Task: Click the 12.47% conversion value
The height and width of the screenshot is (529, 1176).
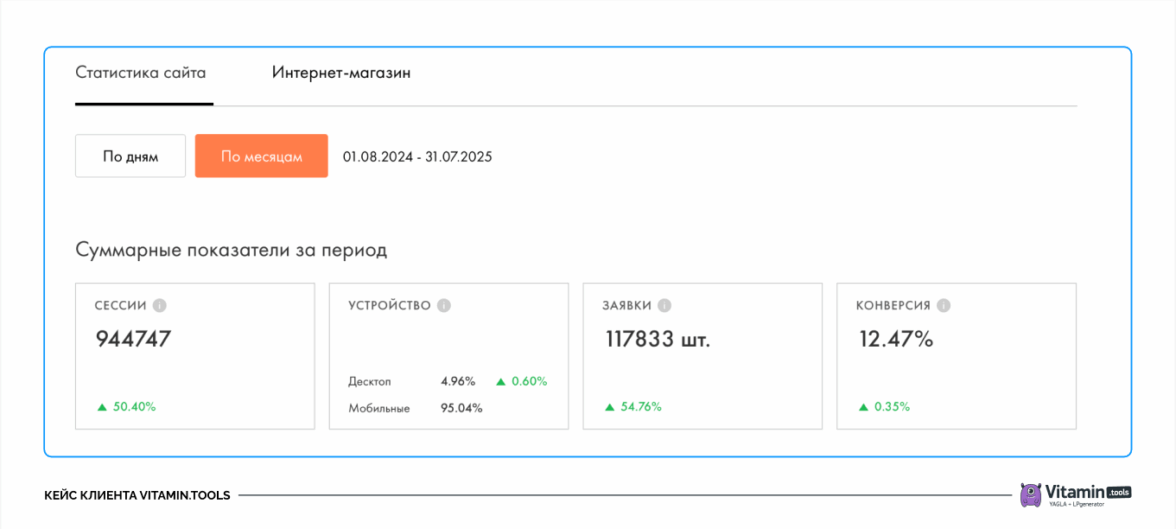Action: coord(896,339)
